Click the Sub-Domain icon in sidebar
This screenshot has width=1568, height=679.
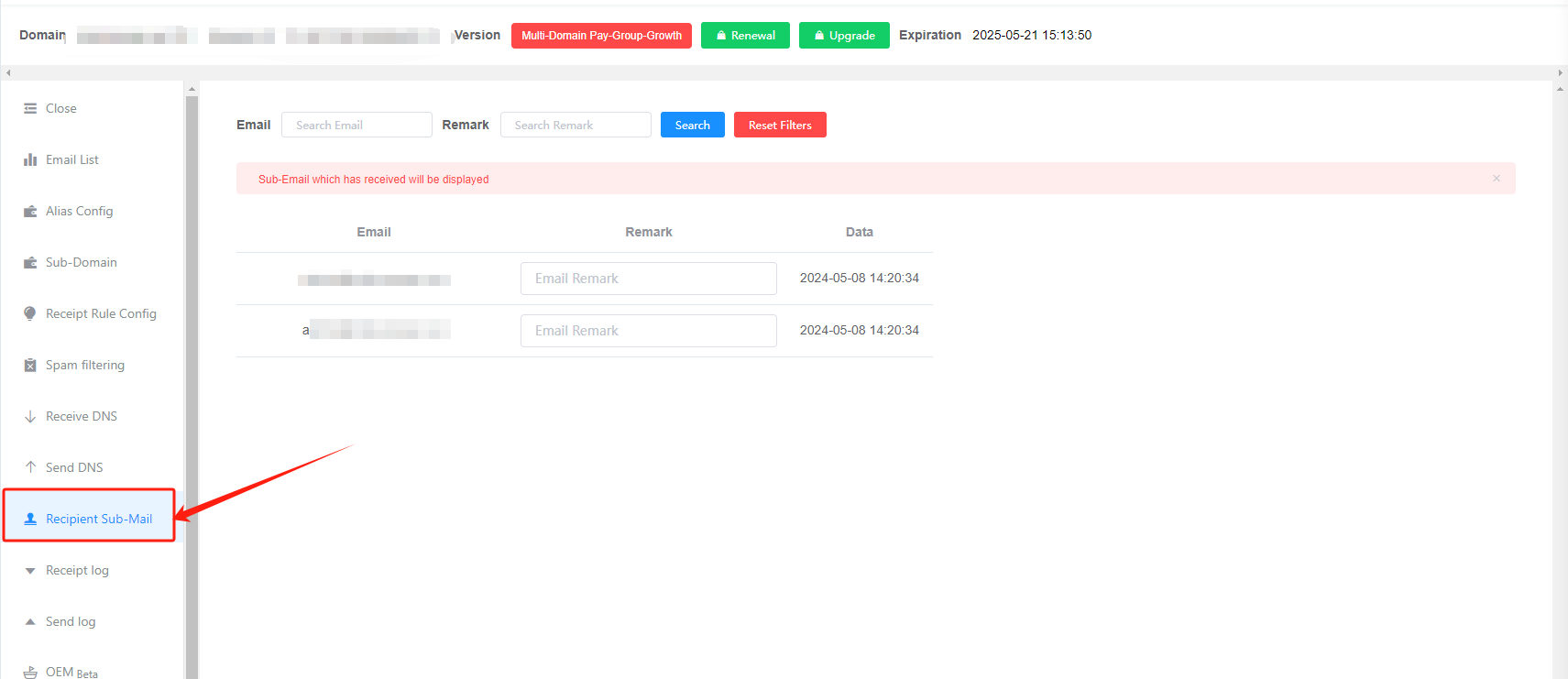pos(30,262)
